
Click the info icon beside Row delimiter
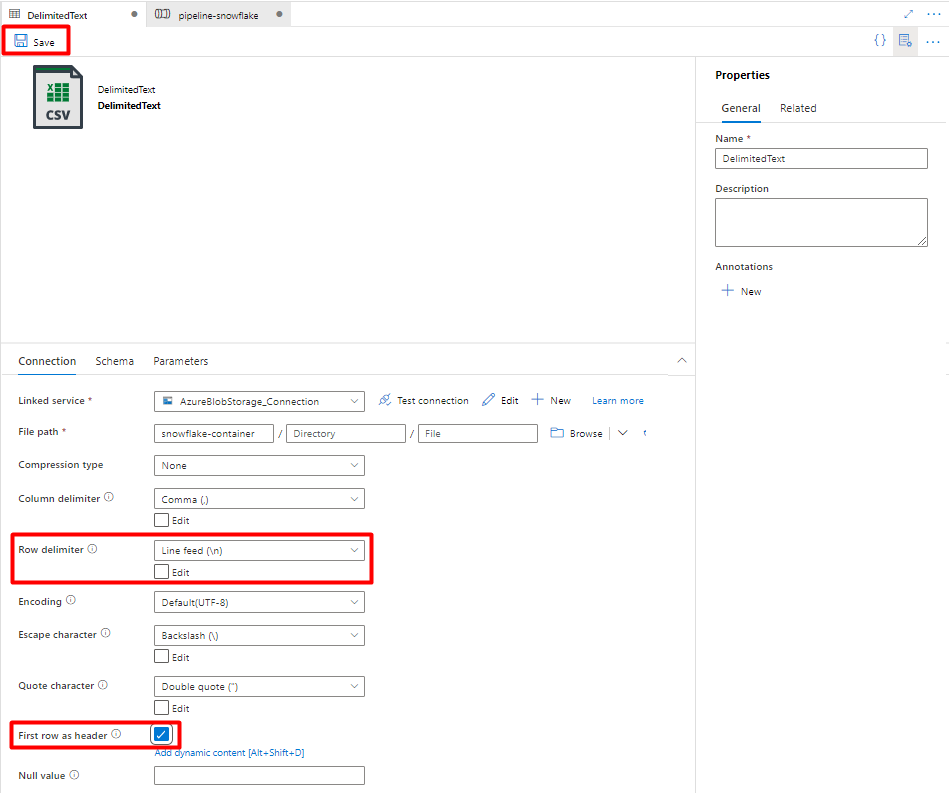[92, 549]
